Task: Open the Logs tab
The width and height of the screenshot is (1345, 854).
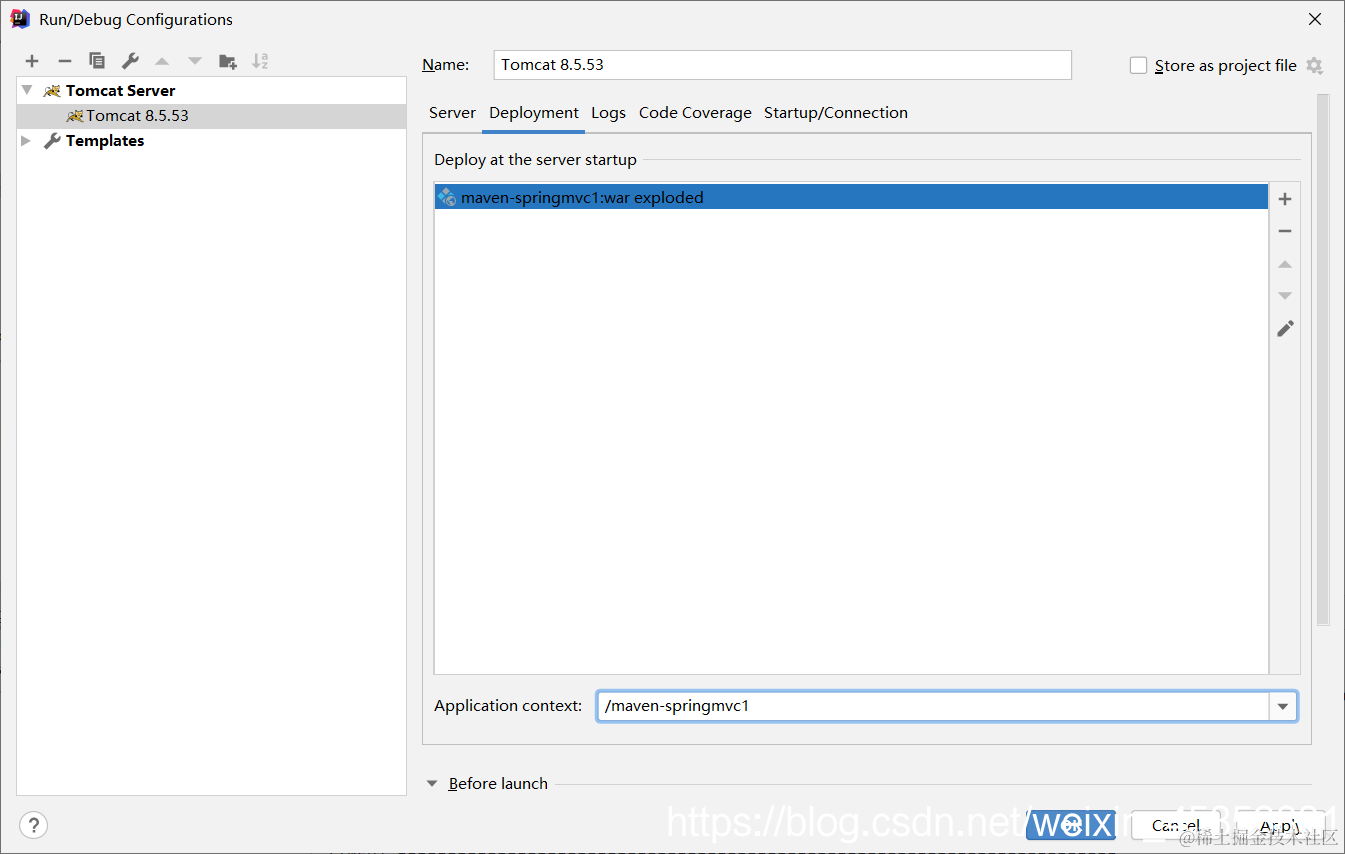Action: 608,113
